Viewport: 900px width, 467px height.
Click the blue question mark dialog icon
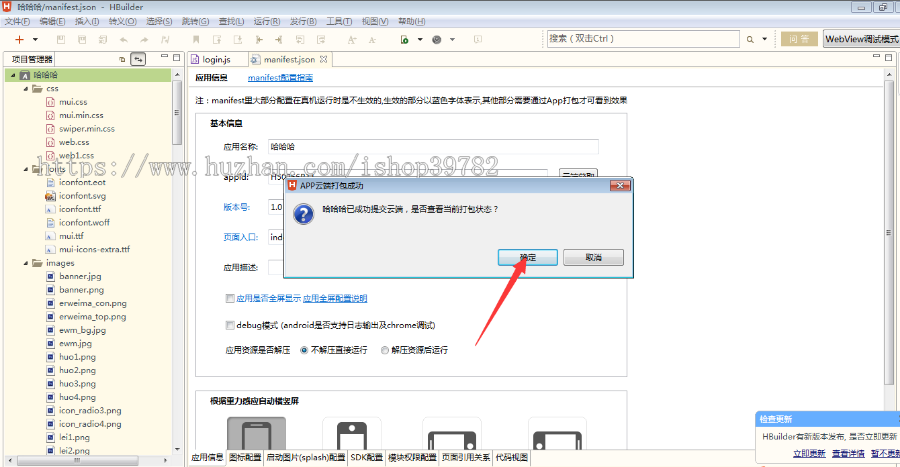click(304, 214)
